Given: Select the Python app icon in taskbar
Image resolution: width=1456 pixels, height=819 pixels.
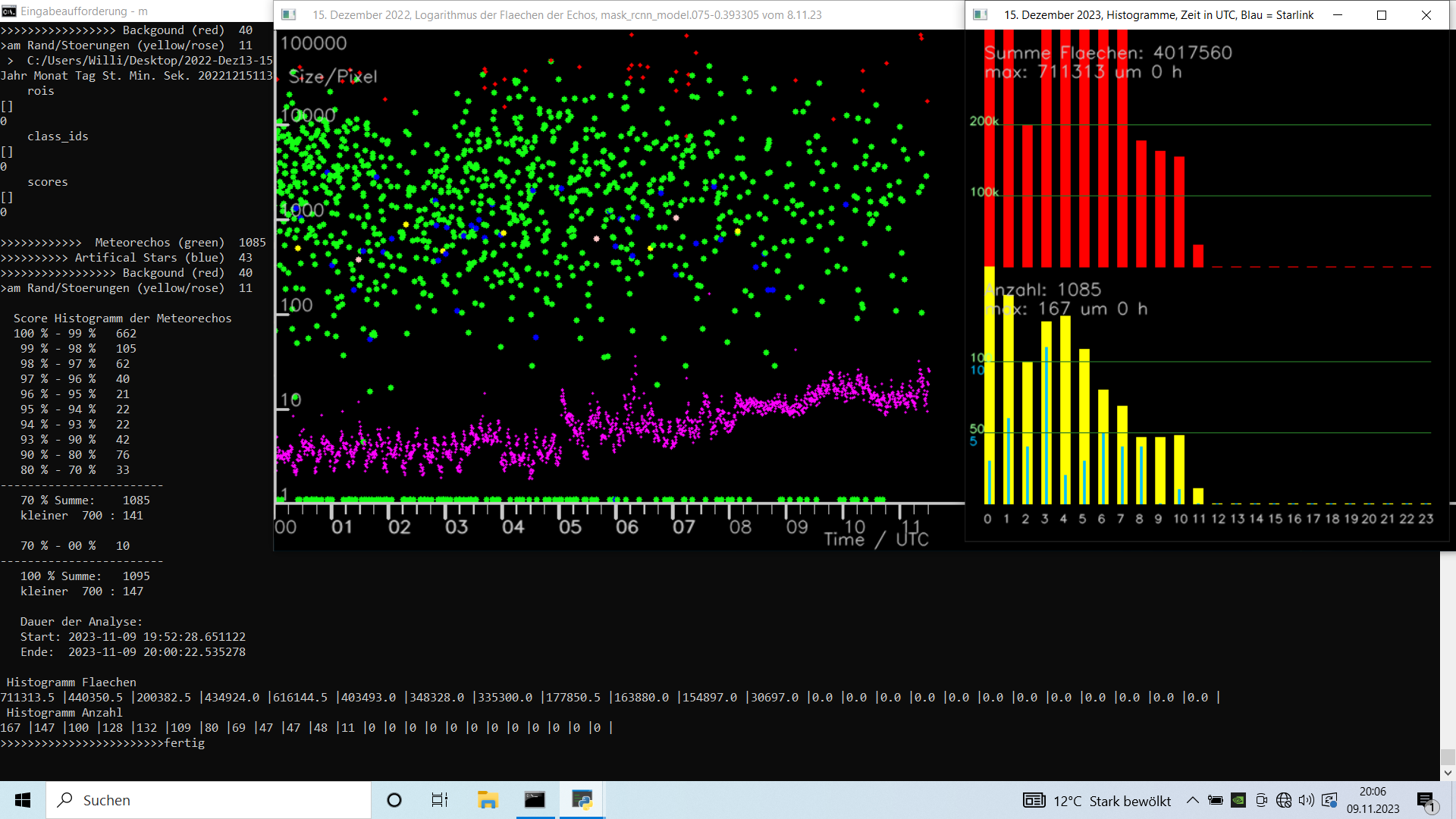Looking at the screenshot, I should pyautogui.click(x=582, y=800).
